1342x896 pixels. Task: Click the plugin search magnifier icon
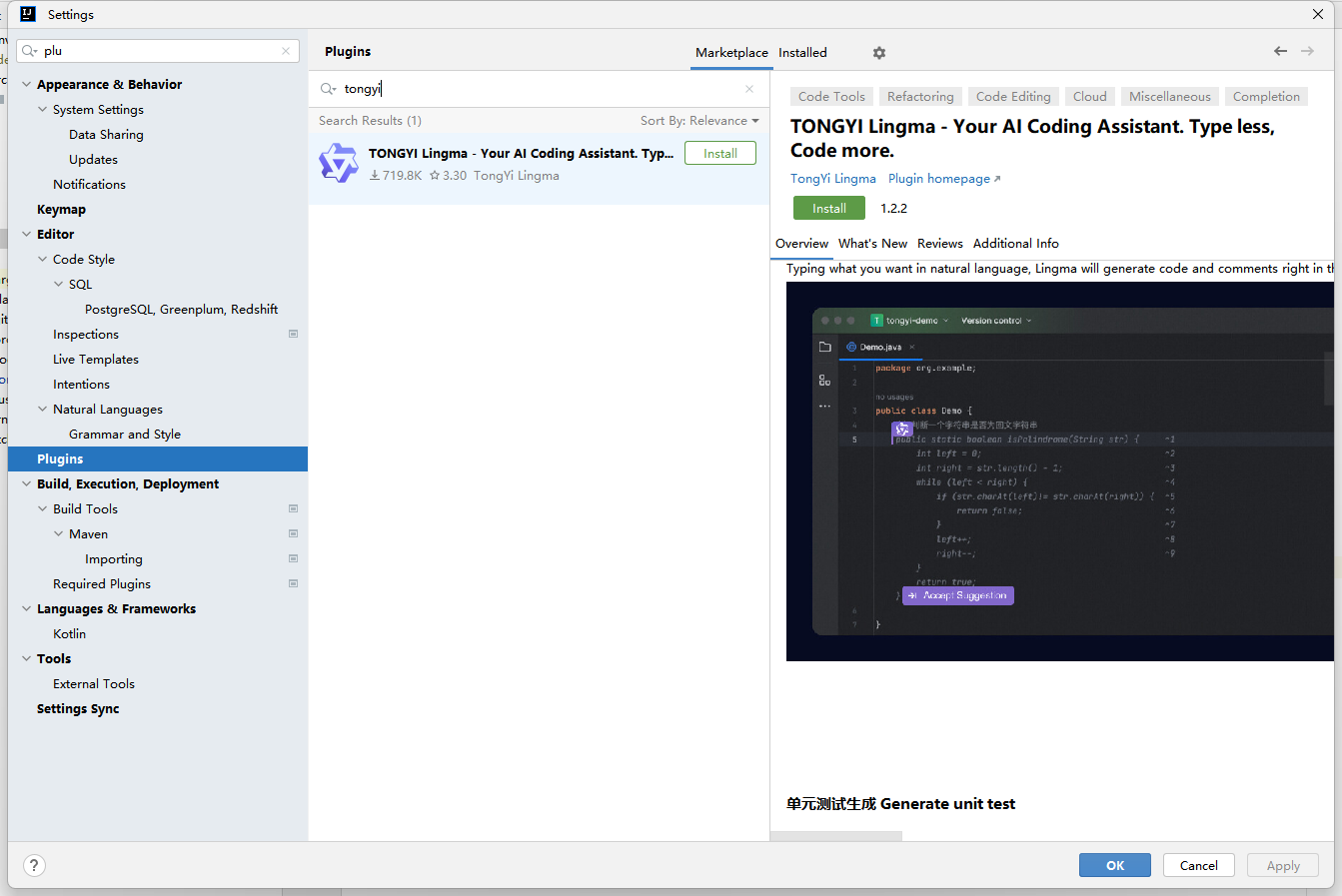coord(328,89)
